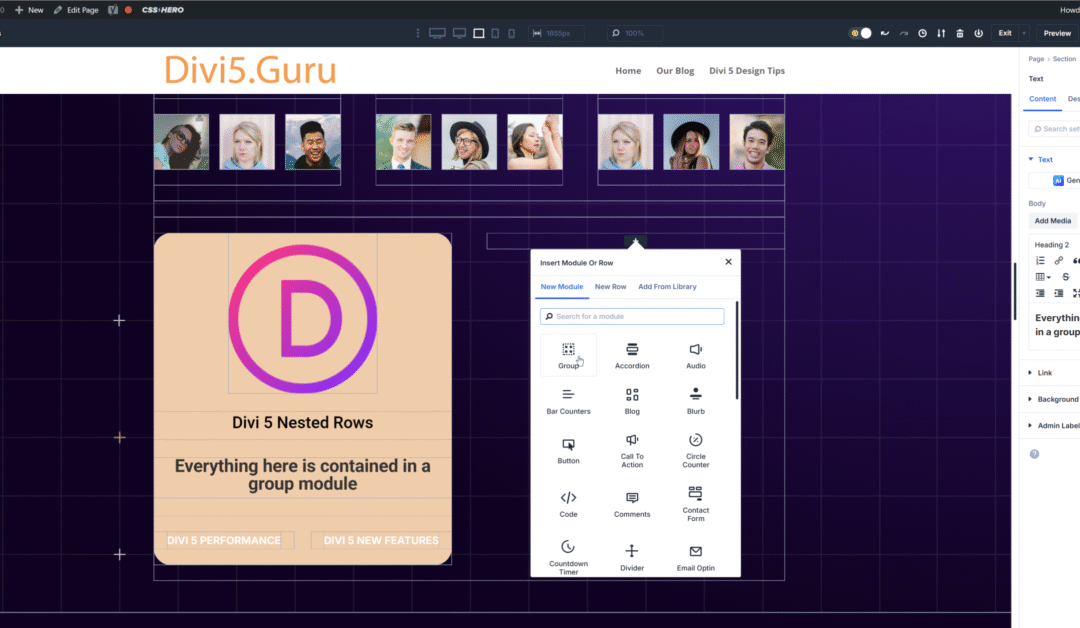Toggle strikethrough formatting in editor

point(1065,277)
